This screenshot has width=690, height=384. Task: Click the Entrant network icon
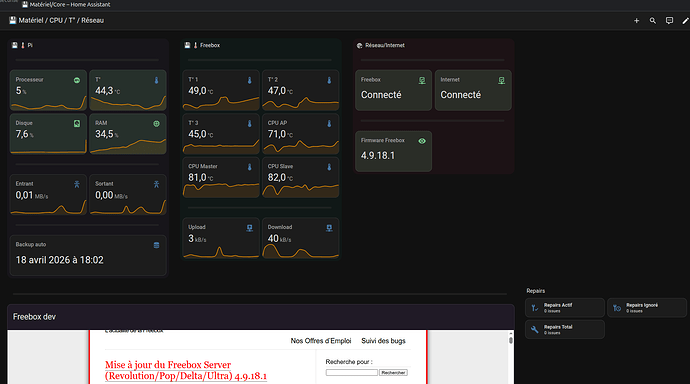(x=77, y=184)
